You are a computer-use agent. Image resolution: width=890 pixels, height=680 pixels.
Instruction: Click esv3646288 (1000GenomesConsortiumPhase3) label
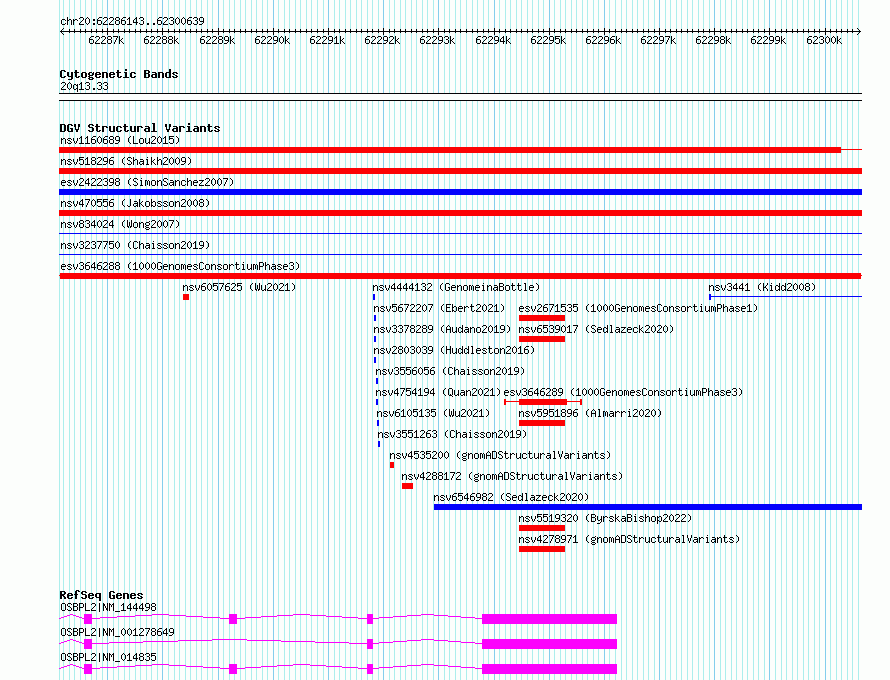tap(180, 266)
